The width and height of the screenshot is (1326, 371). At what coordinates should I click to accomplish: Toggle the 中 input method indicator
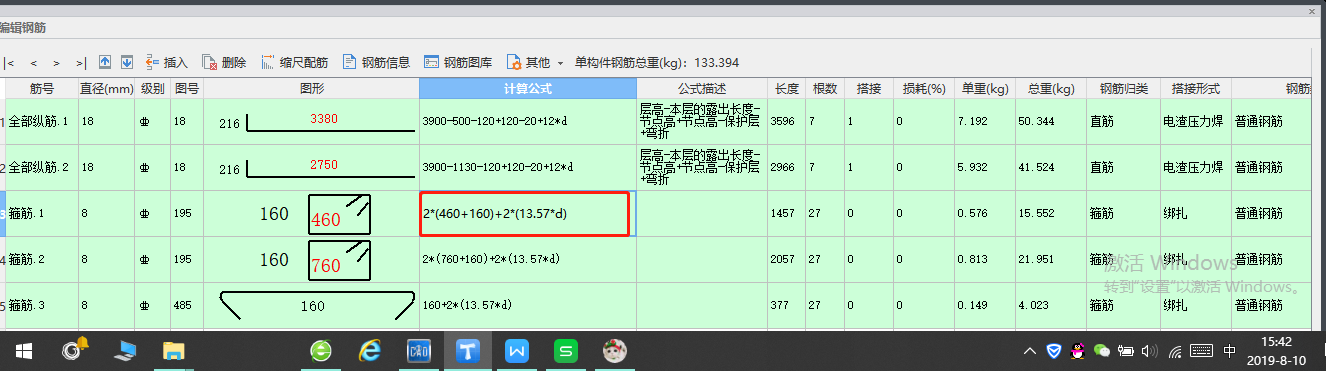pos(1229,351)
